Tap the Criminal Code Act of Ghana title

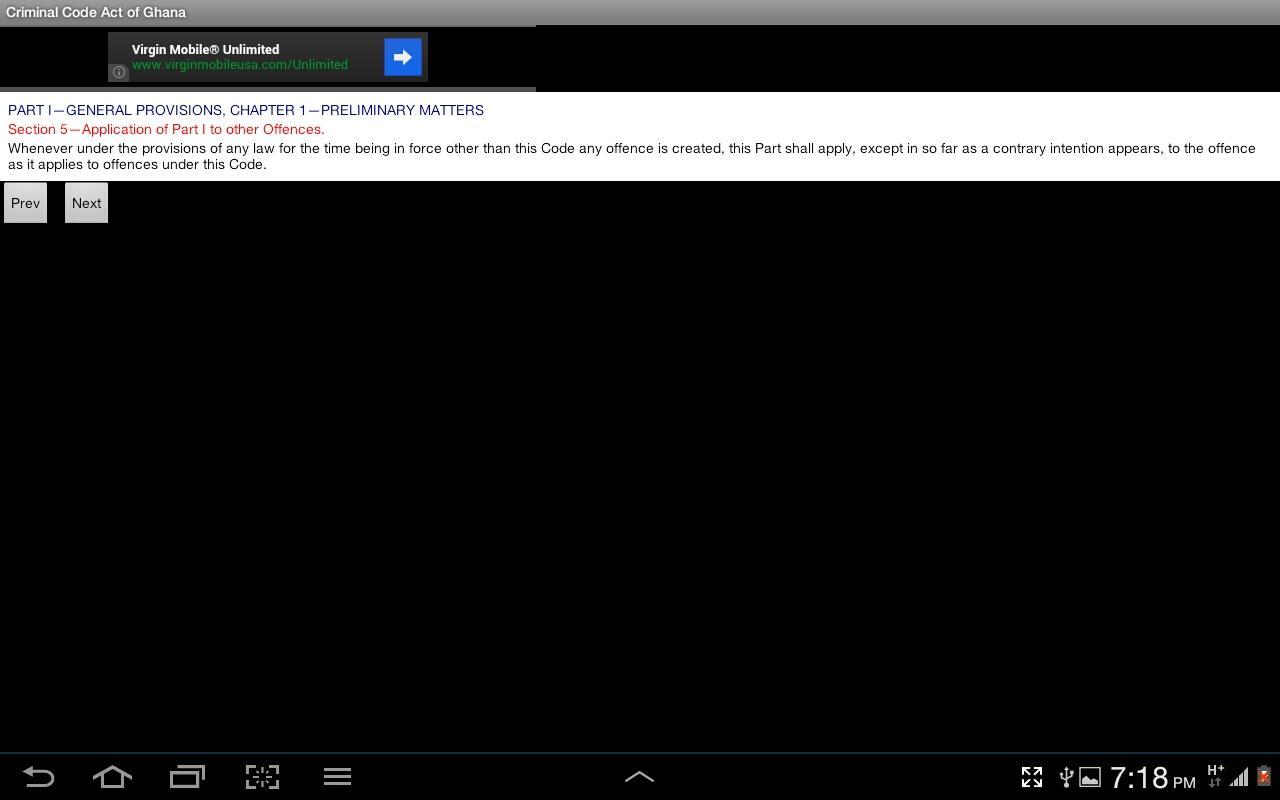pos(96,12)
